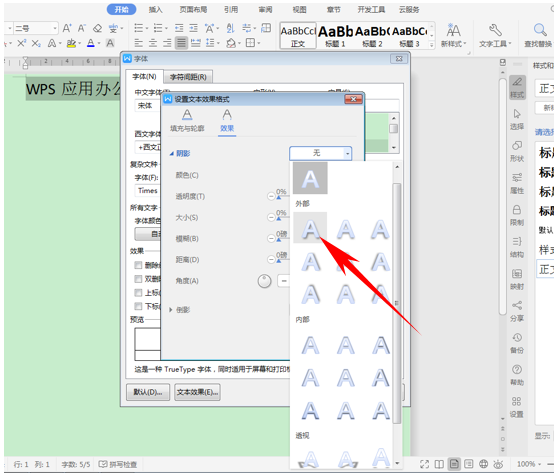Apply superscript formatting

click(x=22, y=43)
